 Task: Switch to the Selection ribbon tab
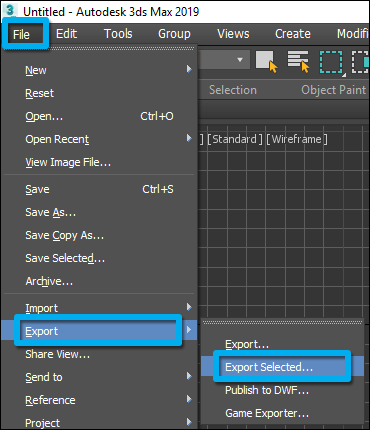tap(233, 90)
